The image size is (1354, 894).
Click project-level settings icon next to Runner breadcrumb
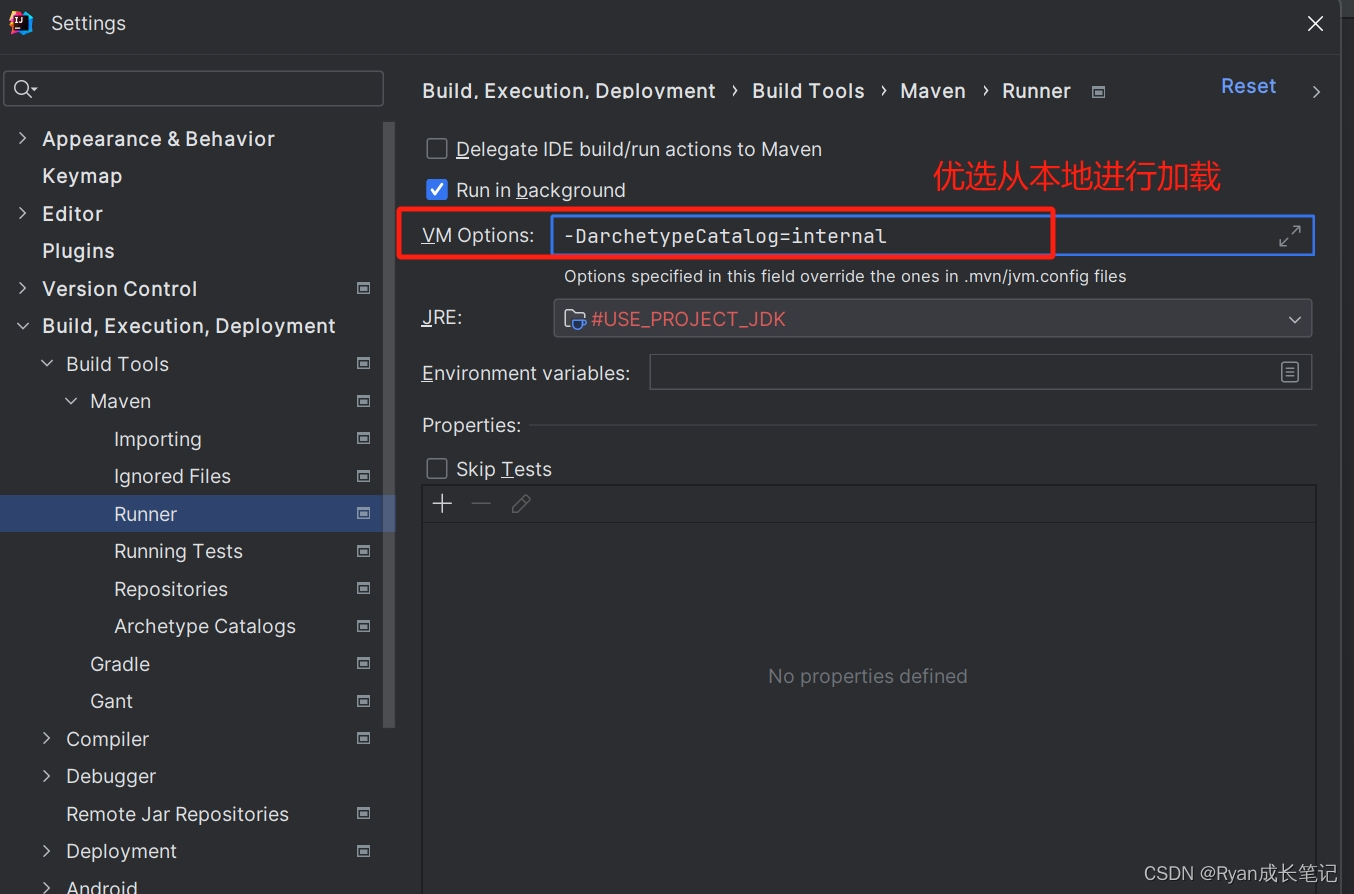[x=1098, y=92]
